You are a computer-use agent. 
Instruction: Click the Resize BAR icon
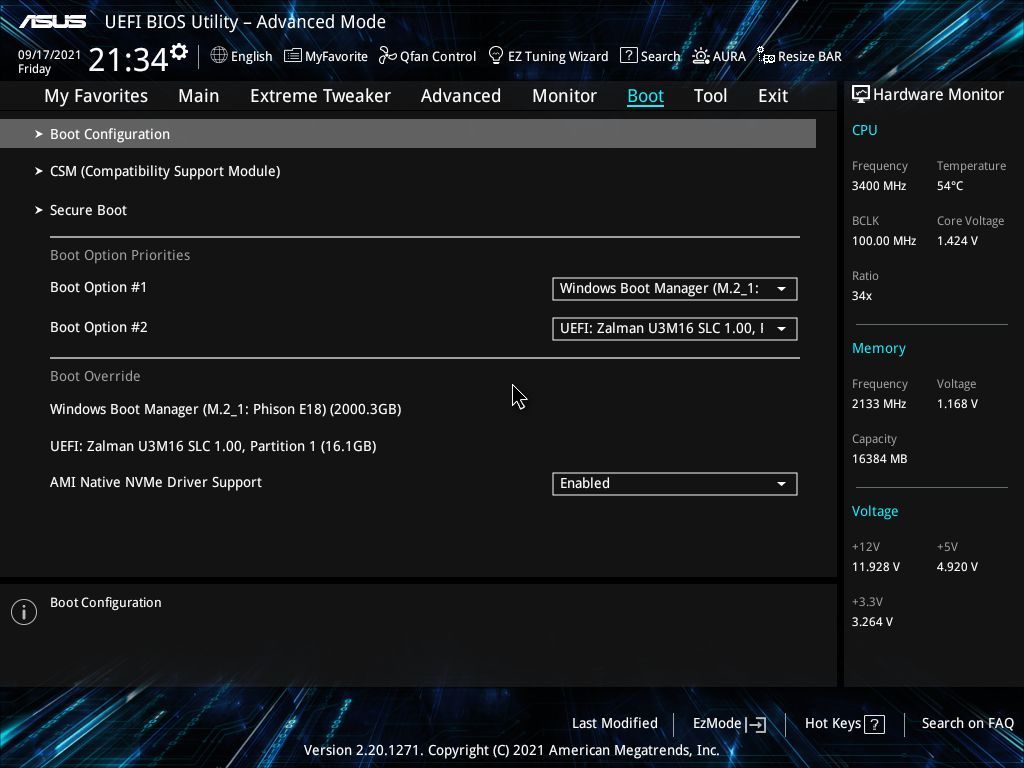[x=765, y=56]
